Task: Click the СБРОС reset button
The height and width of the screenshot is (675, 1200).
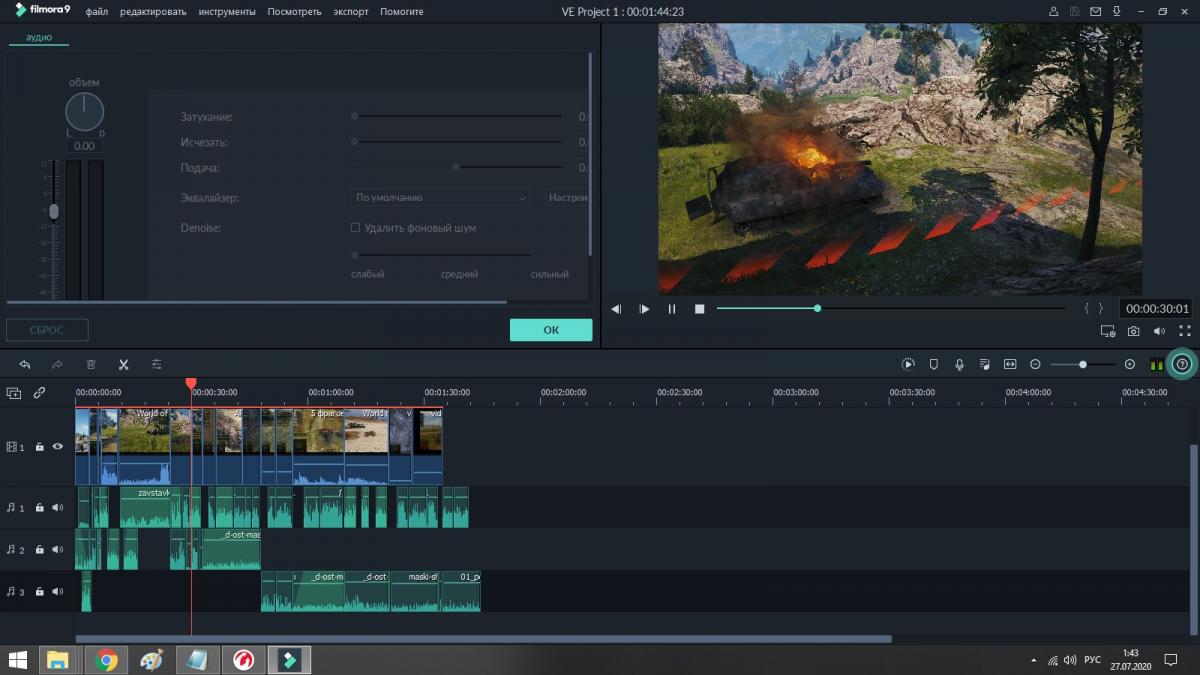Action: point(47,330)
